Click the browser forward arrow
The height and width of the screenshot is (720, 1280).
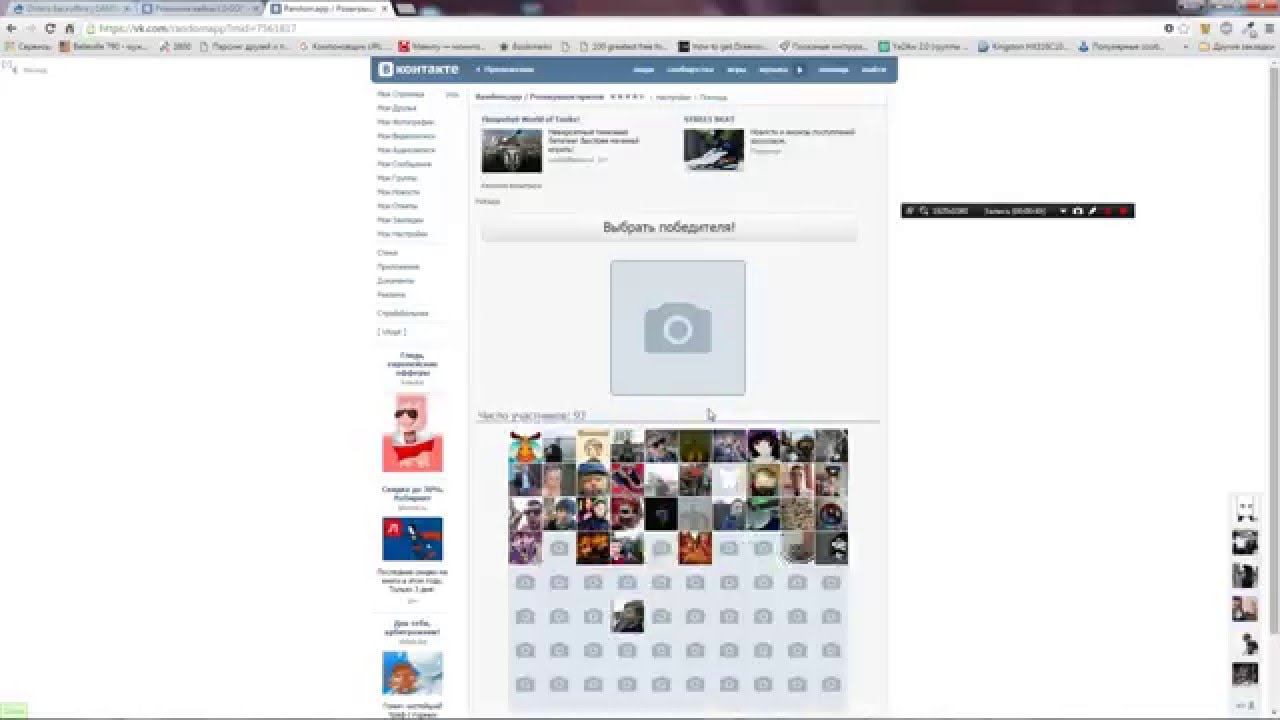31,28
